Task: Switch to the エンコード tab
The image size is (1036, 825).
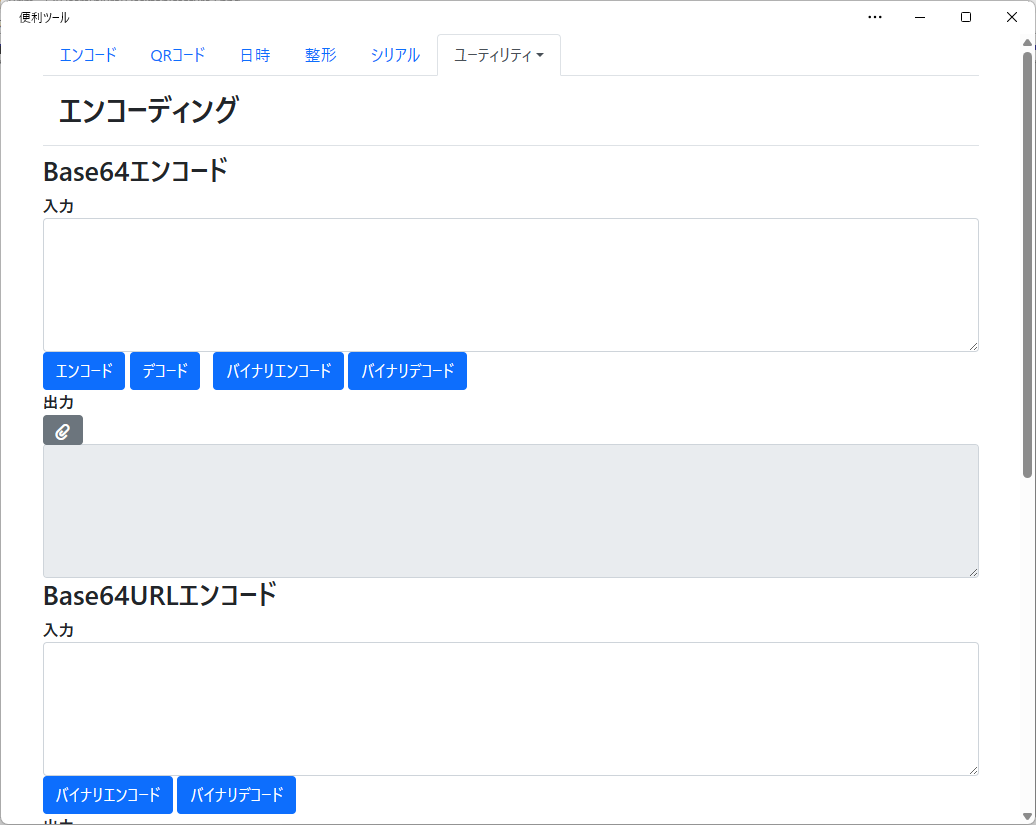Action: [89, 55]
